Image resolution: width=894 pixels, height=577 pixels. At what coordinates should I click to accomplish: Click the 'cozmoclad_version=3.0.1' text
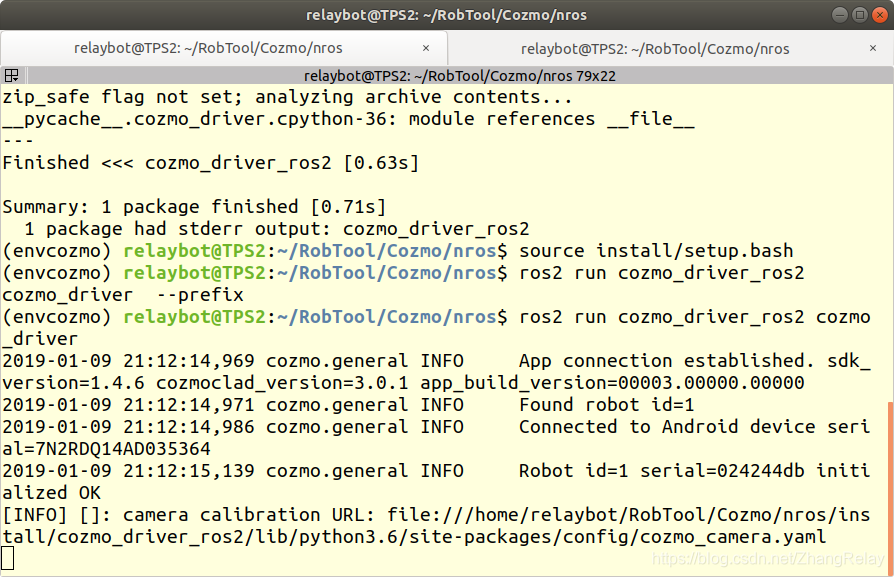coord(282,383)
